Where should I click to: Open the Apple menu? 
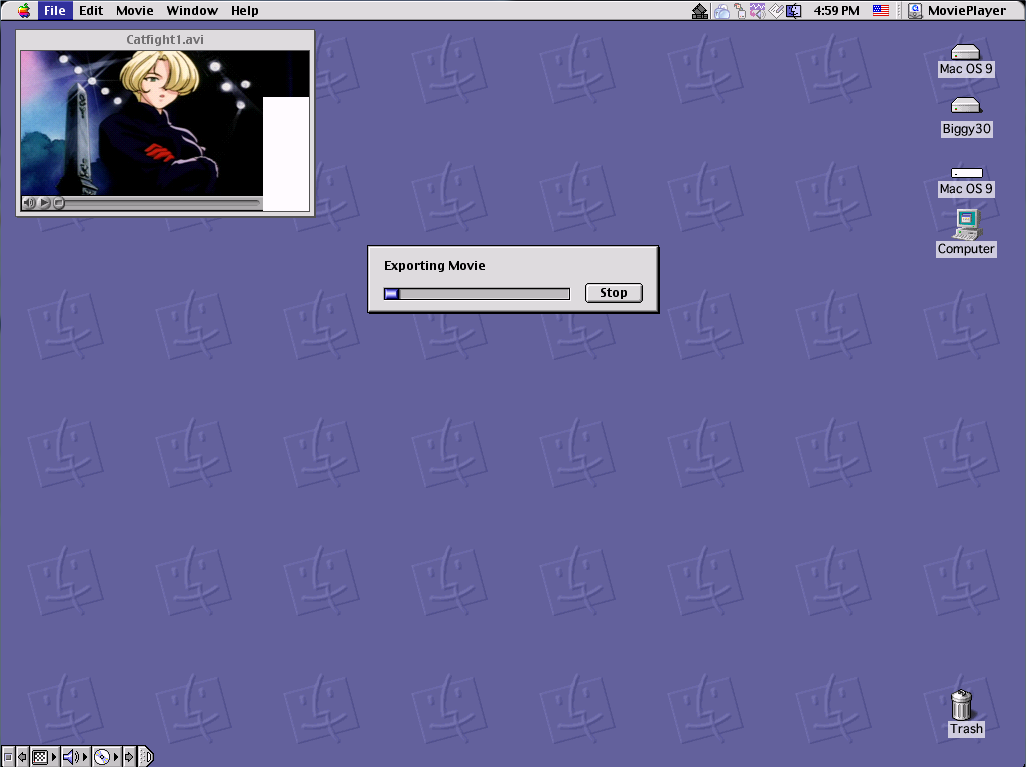(23, 11)
